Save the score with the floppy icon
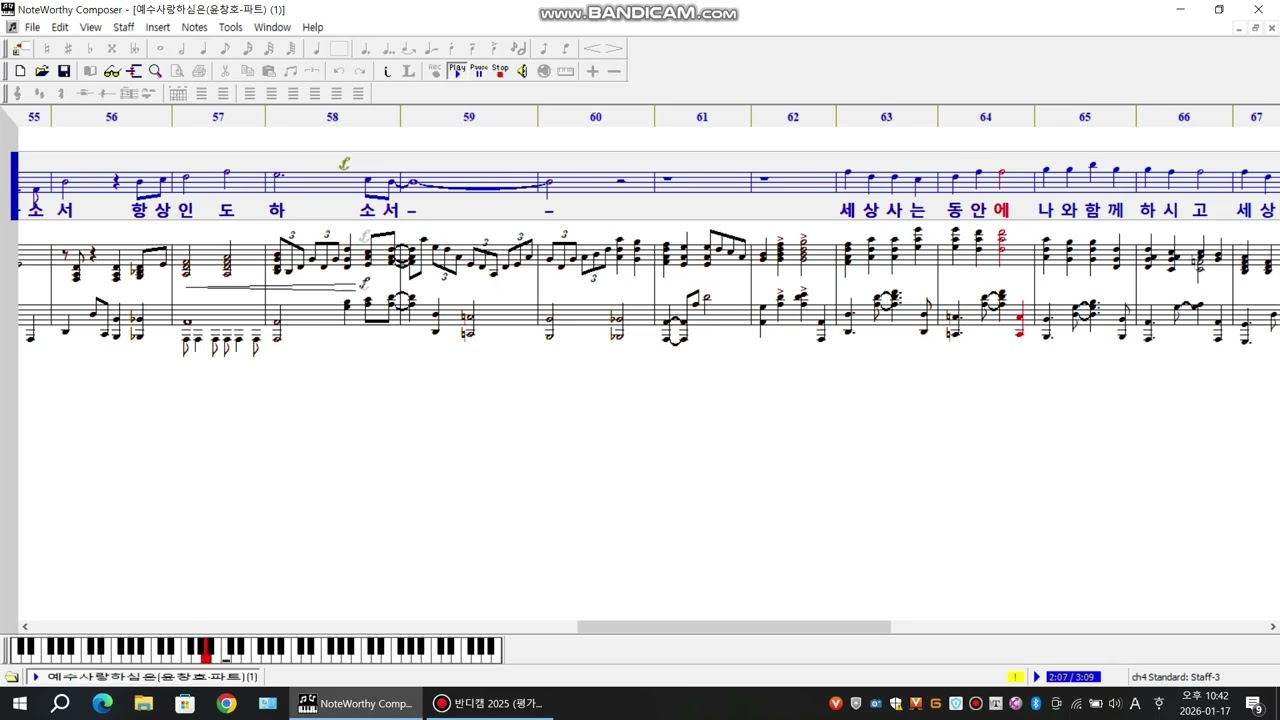The width and height of the screenshot is (1280, 720). (64, 71)
